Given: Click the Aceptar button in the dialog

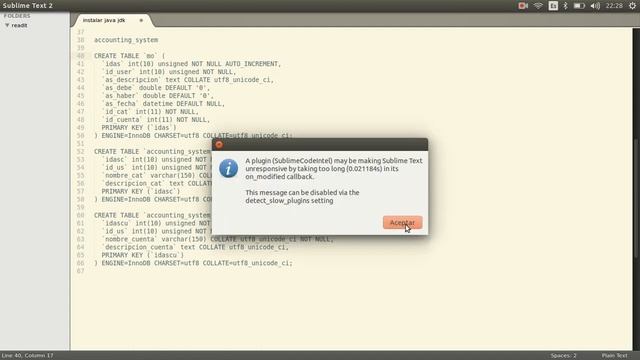Looking at the screenshot, I should [x=402, y=222].
